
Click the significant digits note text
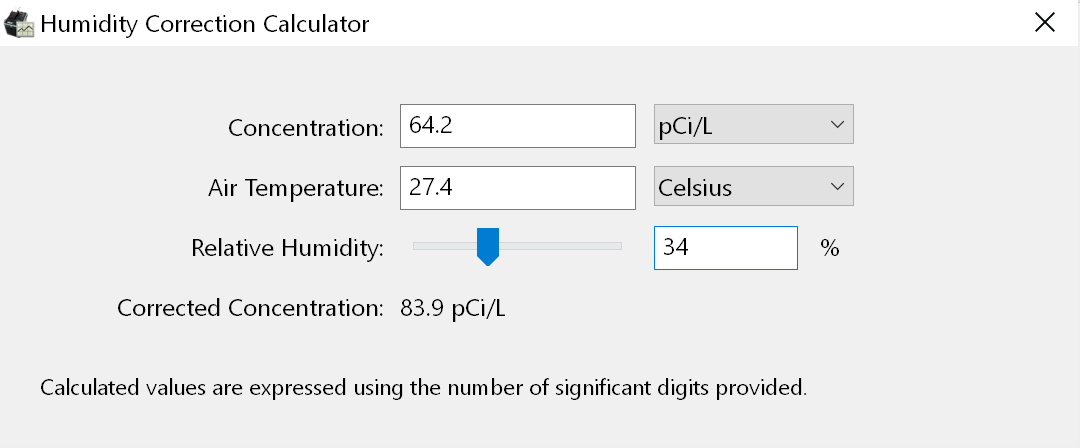[x=423, y=387]
